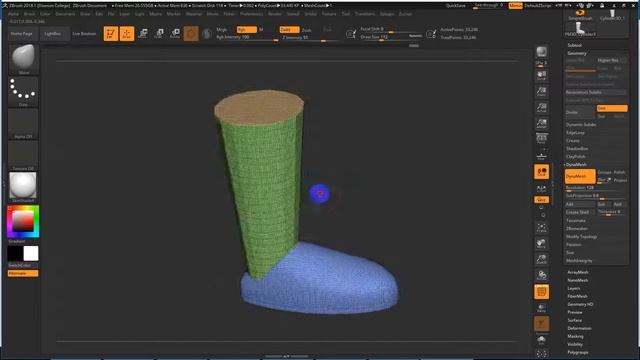Expand the Polygroups section
This screenshot has width=640, height=360.
[x=578, y=352]
